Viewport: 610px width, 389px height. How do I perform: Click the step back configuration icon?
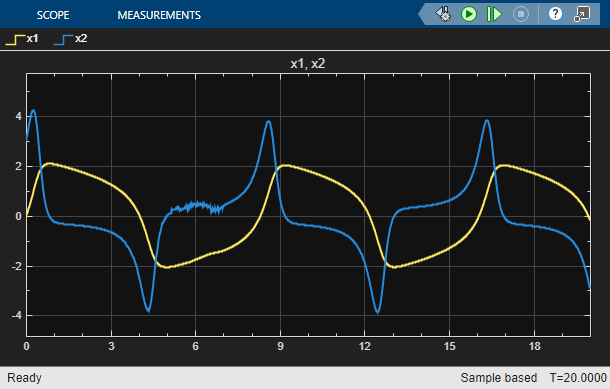[x=443, y=14]
